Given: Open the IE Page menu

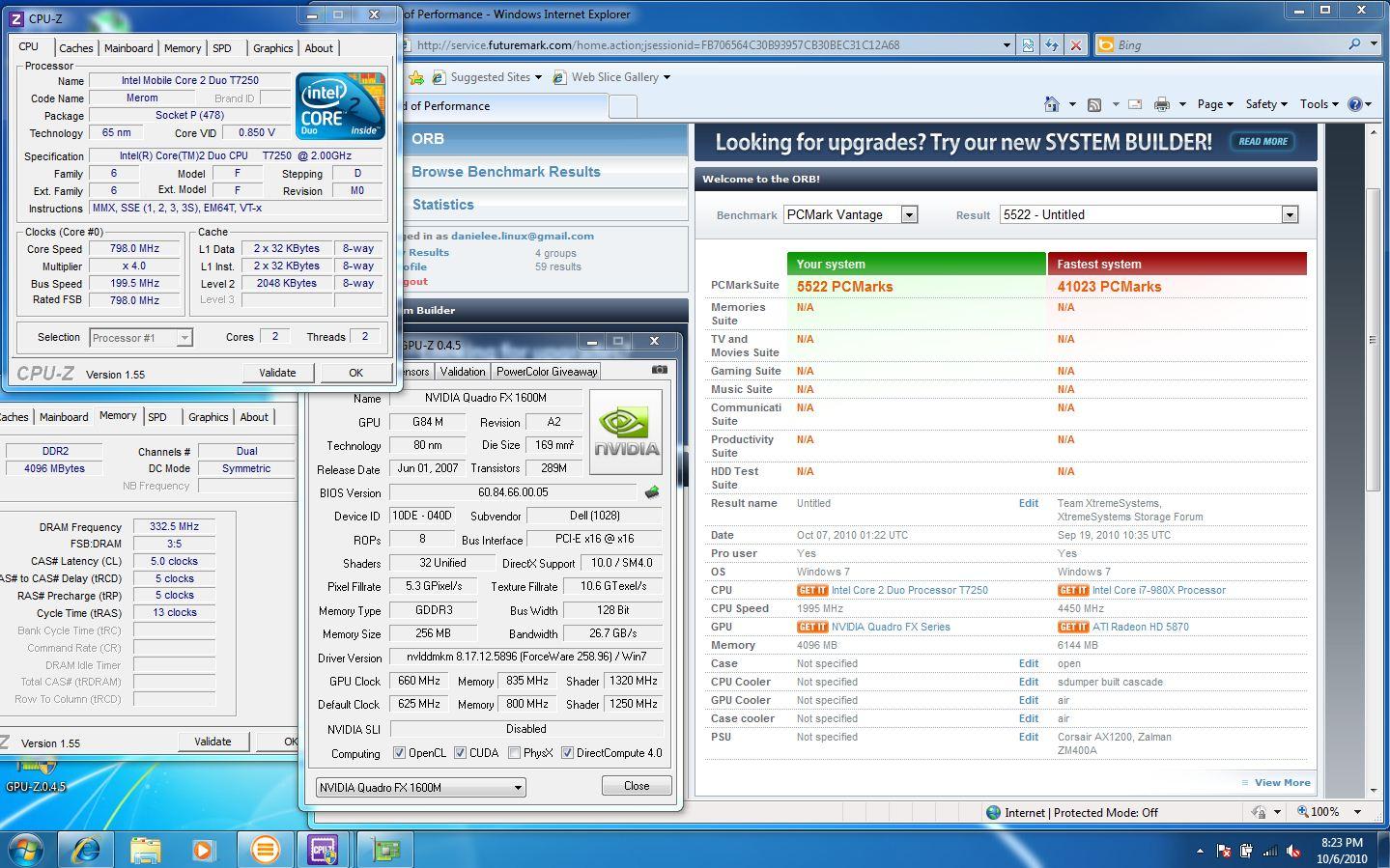Looking at the screenshot, I should [x=1215, y=104].
